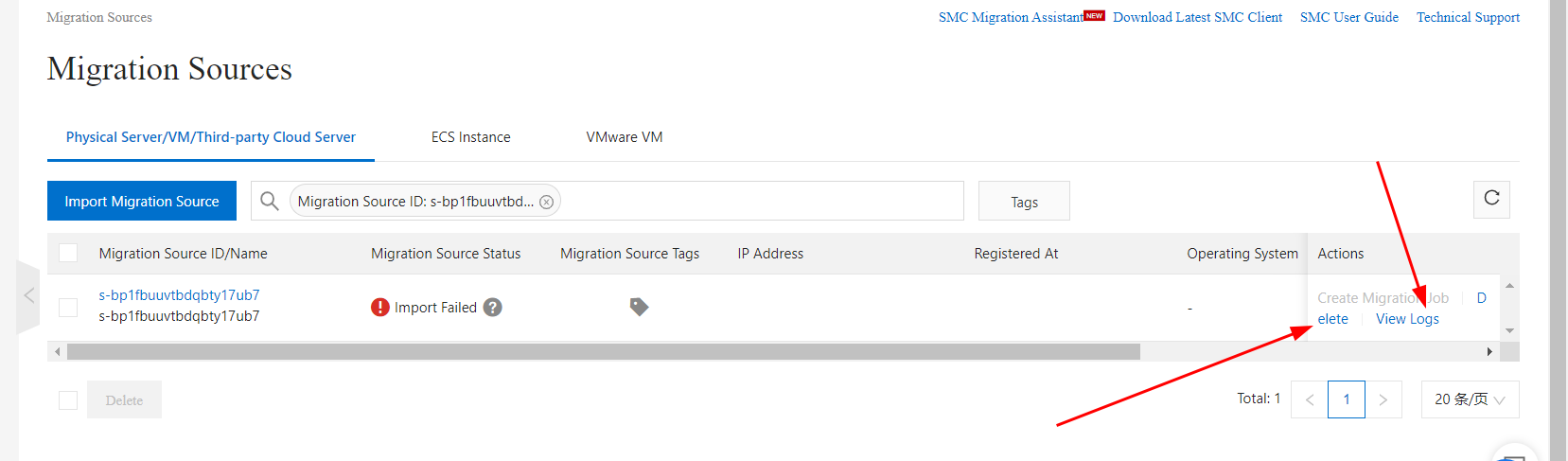The width and height of the screenshot is (1568, 461).
Task: Expand the collapsed left sidebar panel
Action: (x=28, y=296)
